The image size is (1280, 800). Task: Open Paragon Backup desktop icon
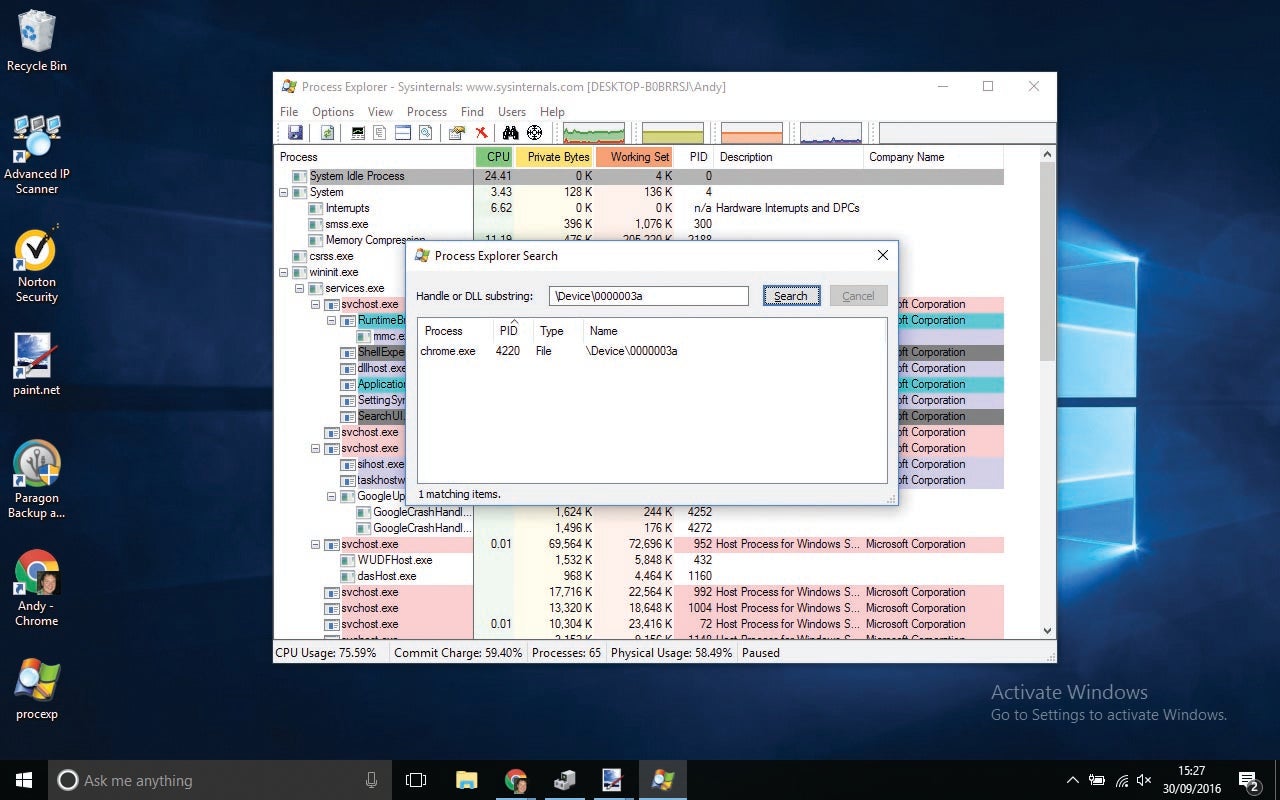click(x=37, y=480)
